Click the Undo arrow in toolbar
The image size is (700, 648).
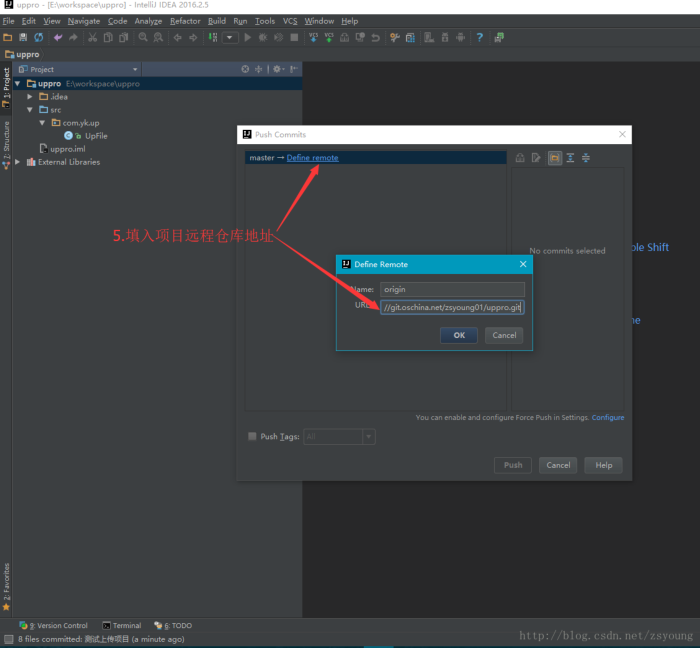58,37
